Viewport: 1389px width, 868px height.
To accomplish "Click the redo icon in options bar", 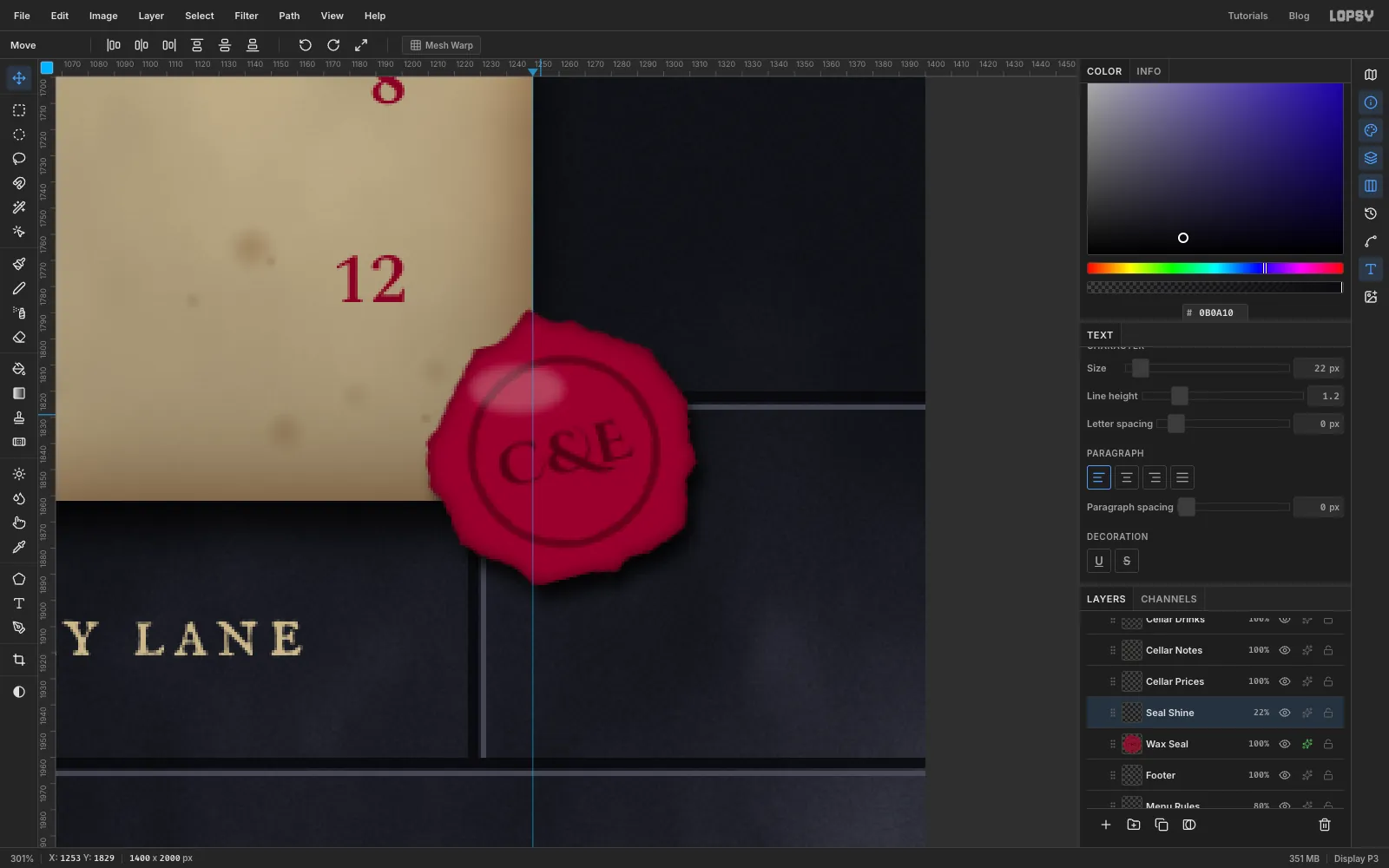I will pyautogui.click(x=333, y=45).
